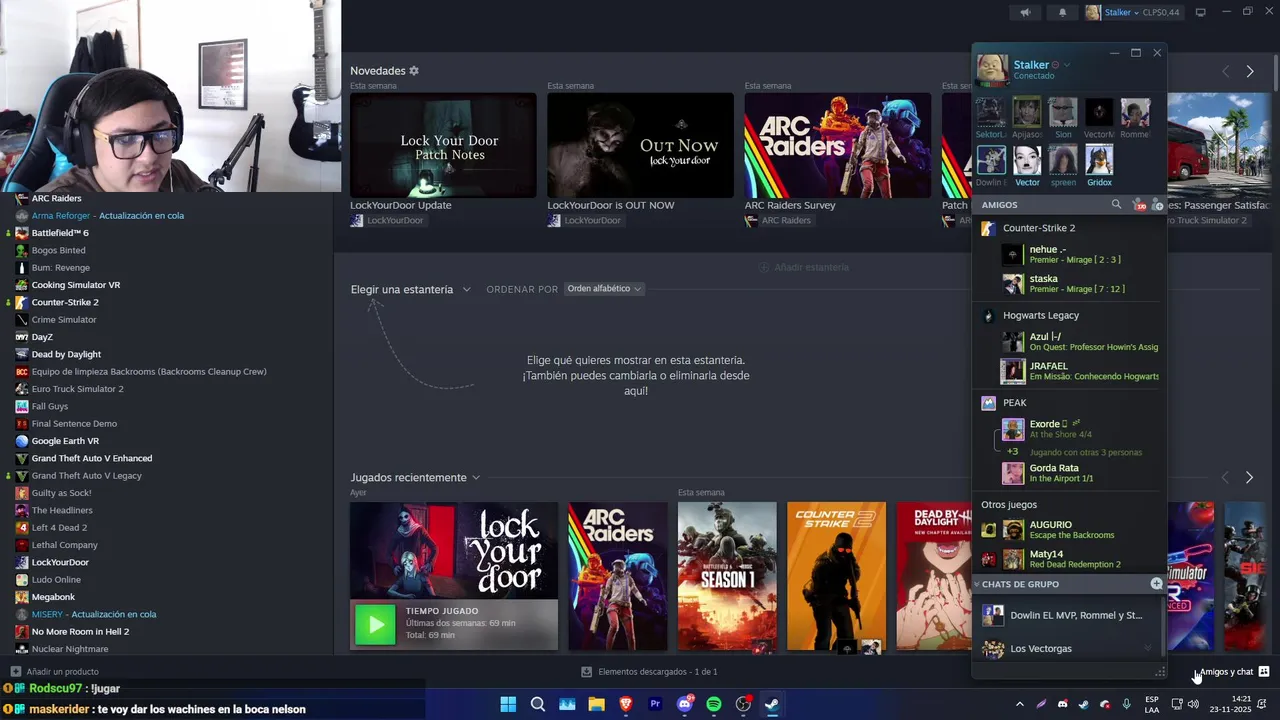This screenshot has height=720, width=1280.
Task: Click Añadir un producto link
Action: pos(62,672)
